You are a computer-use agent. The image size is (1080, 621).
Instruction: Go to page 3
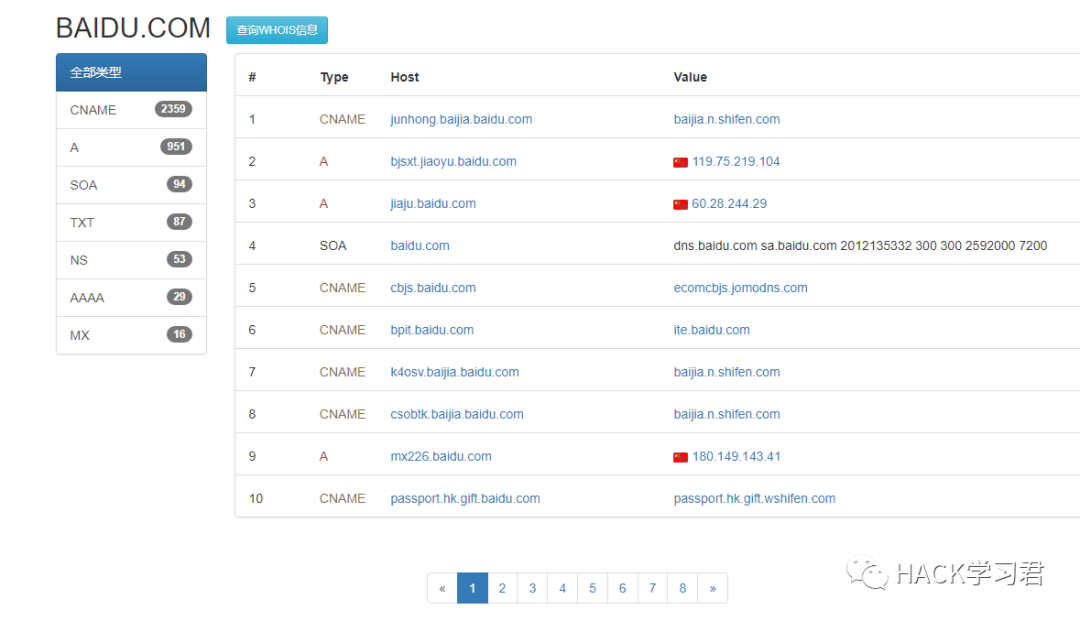tap(532, 588)
